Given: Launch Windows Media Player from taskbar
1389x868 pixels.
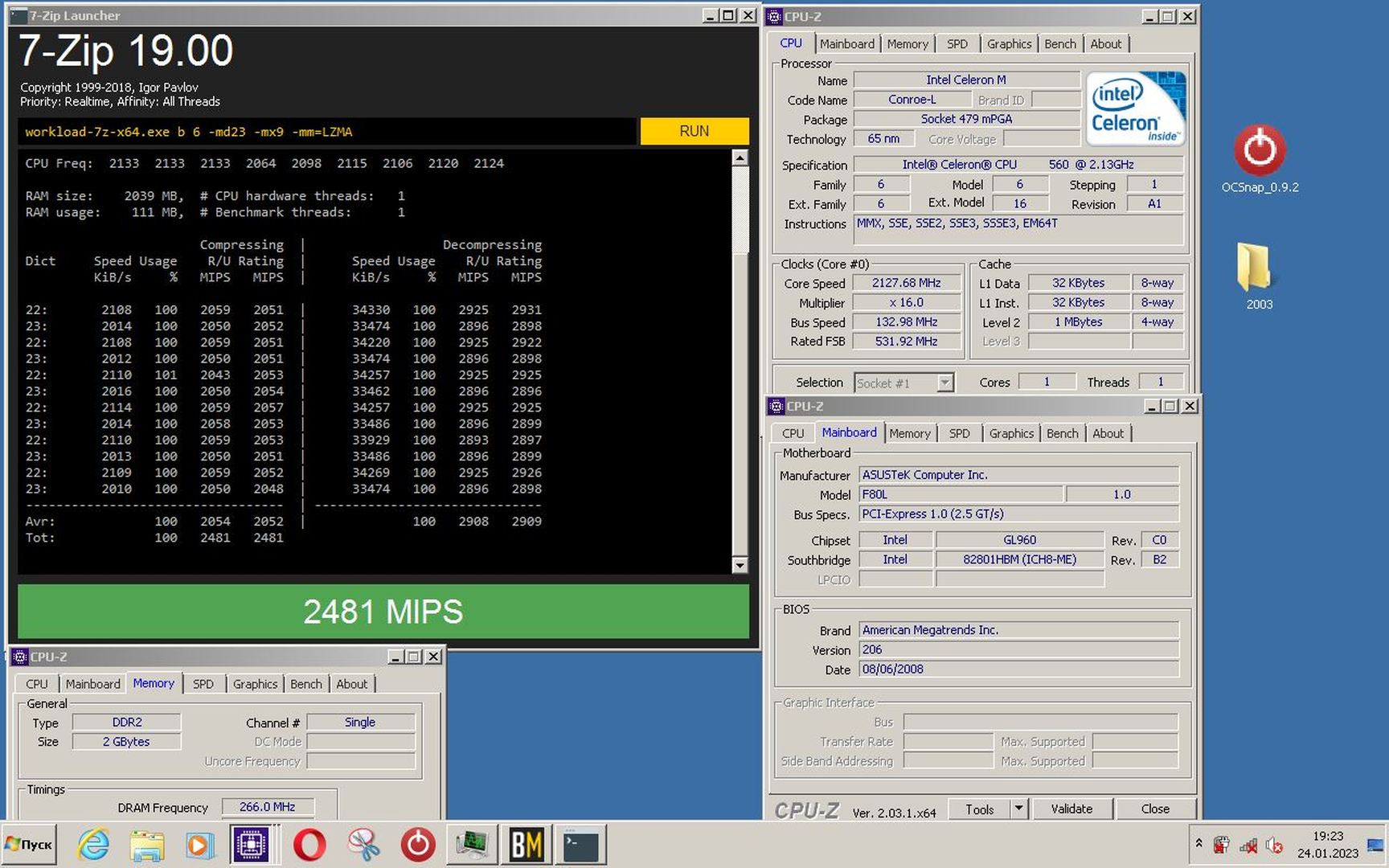Looking at the screenshot, I should click(200, 845).
